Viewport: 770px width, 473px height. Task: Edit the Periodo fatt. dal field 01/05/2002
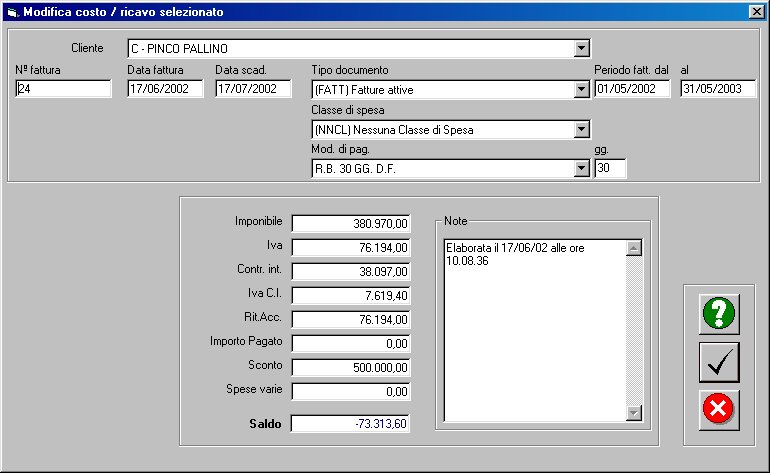click(x=632, y=89)
